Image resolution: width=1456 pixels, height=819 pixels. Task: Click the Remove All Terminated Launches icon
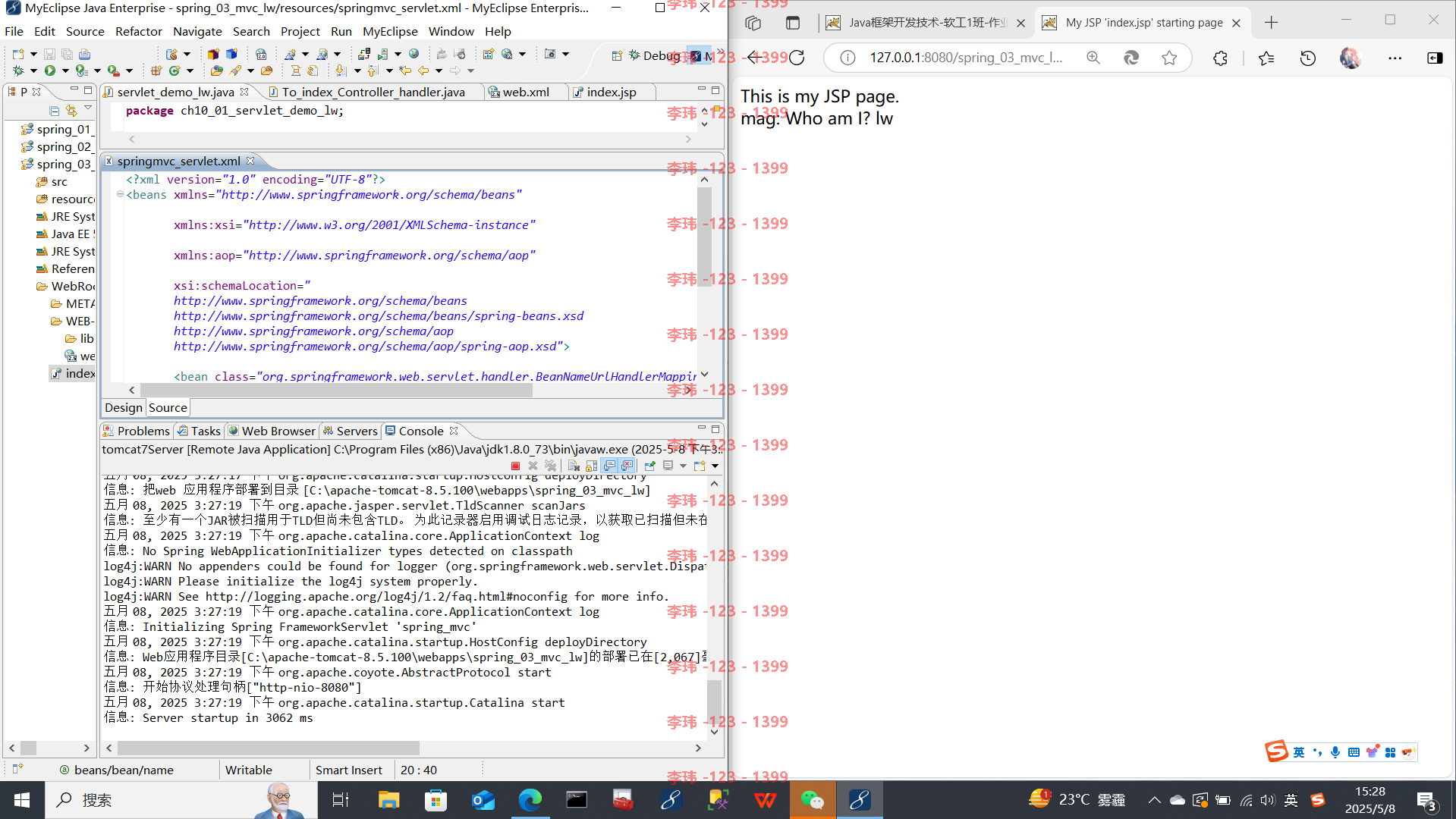pos(551,466)
